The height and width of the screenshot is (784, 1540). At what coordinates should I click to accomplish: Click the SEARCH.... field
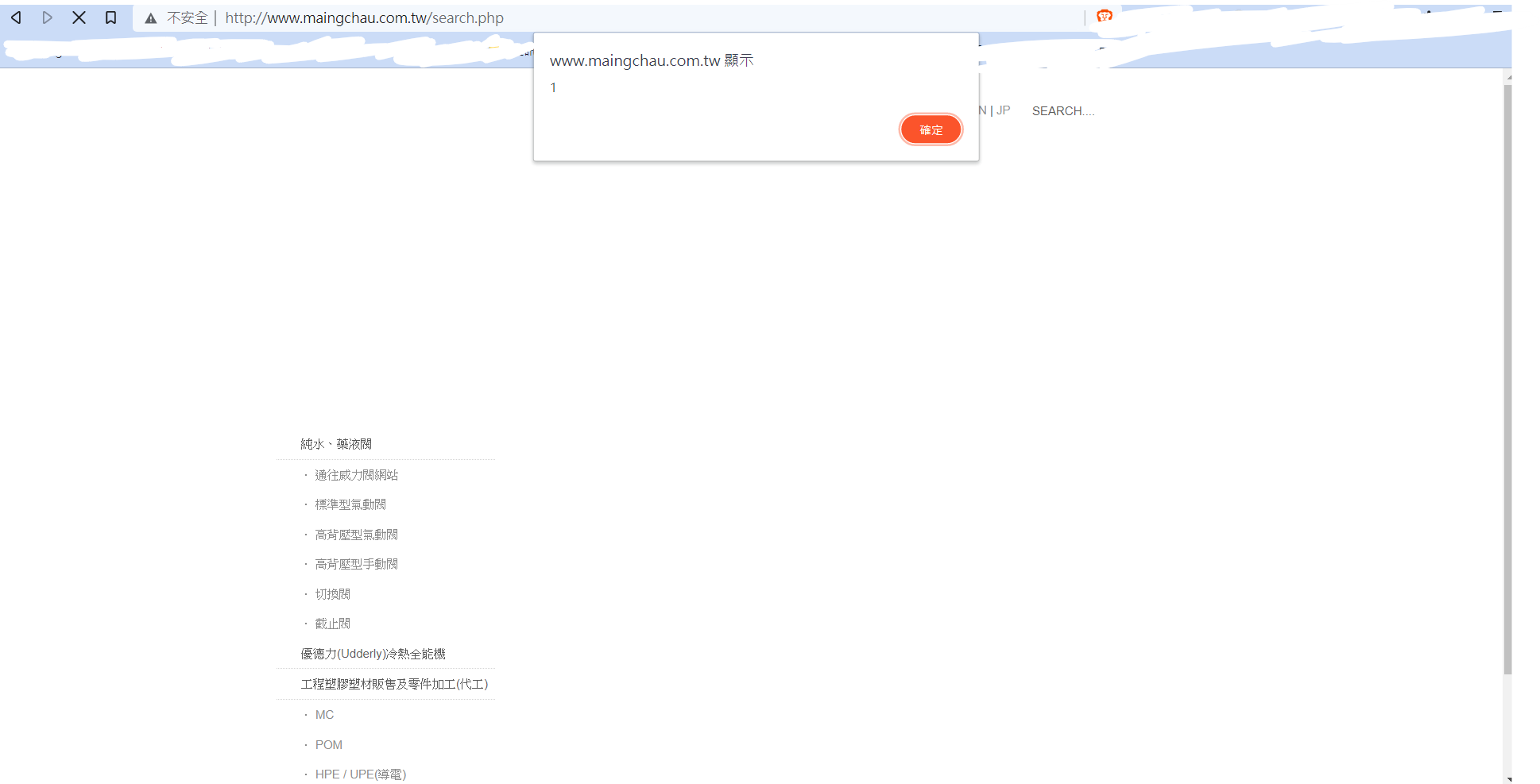(x=1063, y=111)
